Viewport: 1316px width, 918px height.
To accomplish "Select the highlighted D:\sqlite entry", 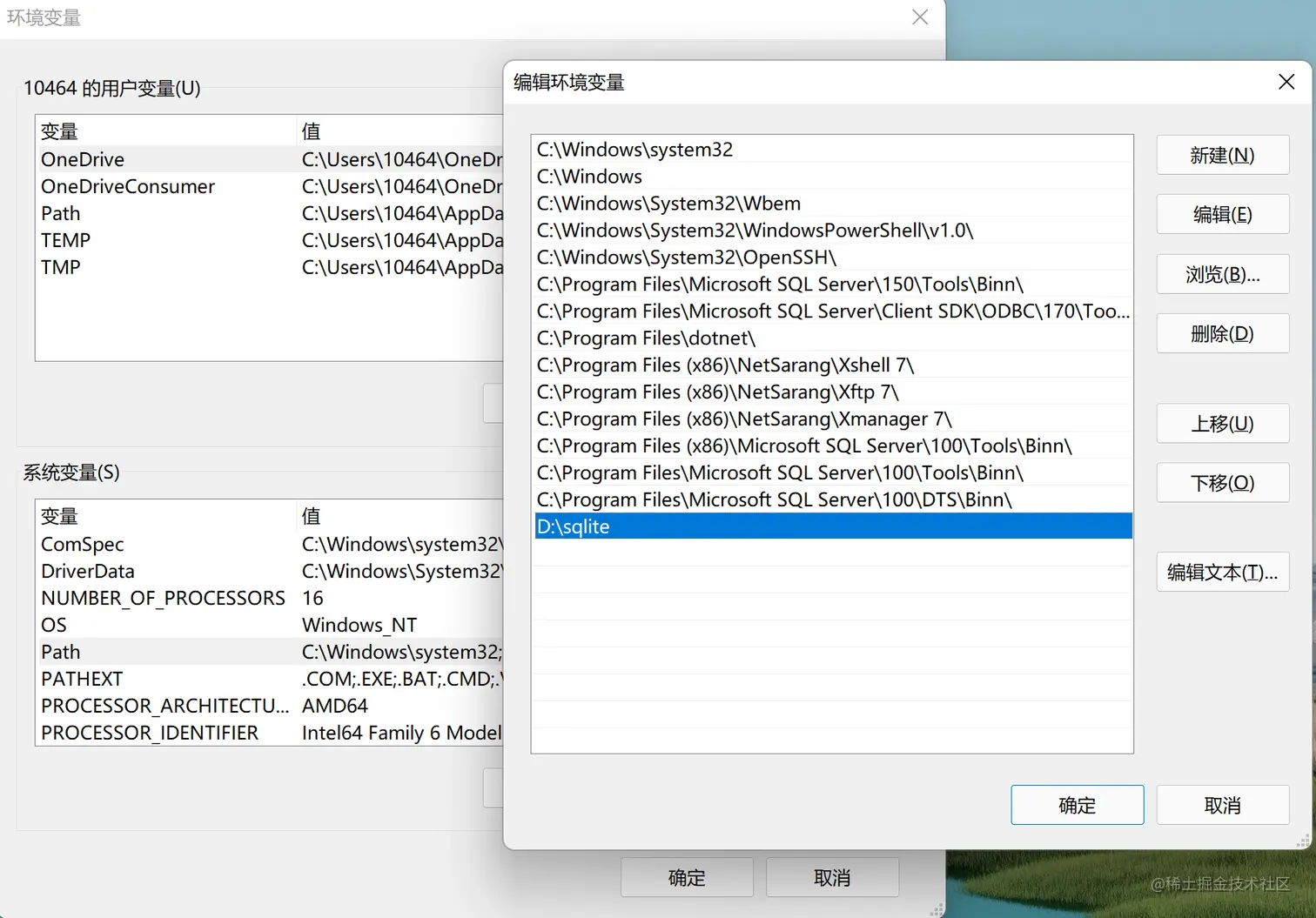I will tap(833, 526).
